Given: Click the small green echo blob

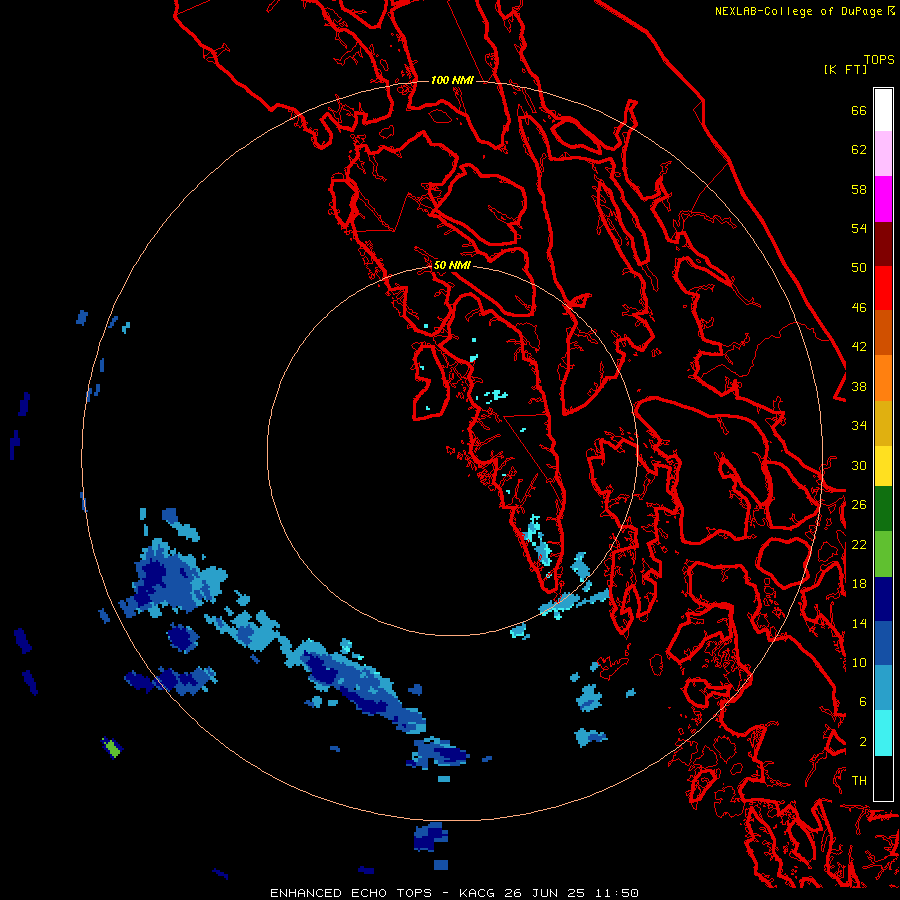Looking at the screenshot, I should point(113,748).
